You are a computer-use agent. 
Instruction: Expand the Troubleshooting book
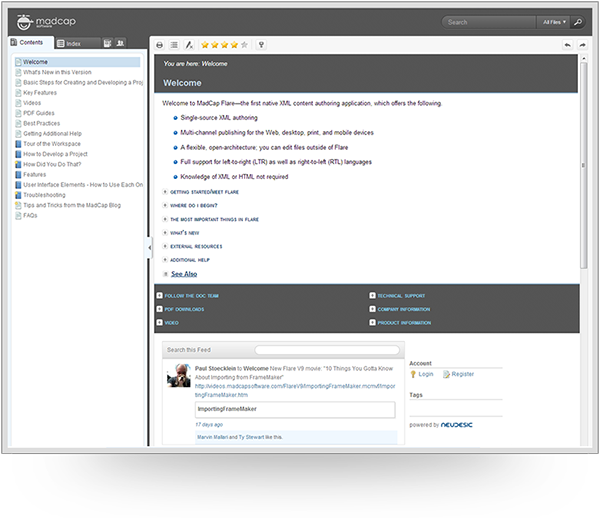[x=40, y=195]
